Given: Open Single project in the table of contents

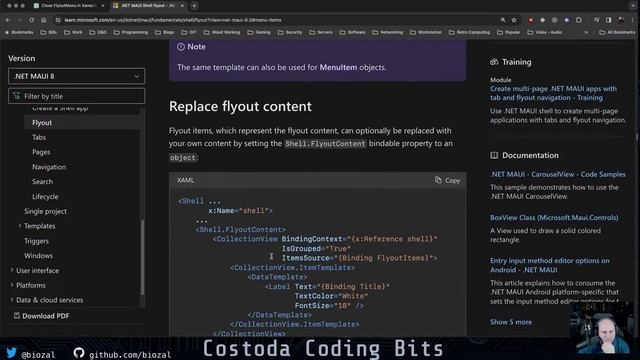Looking at the screenshot, I should click(45, 211).
